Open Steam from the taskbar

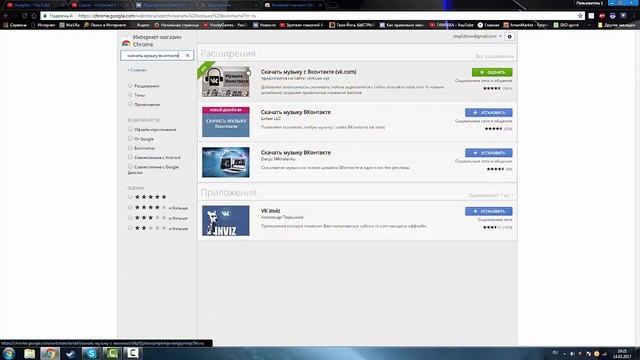click(x=71, y=353)
